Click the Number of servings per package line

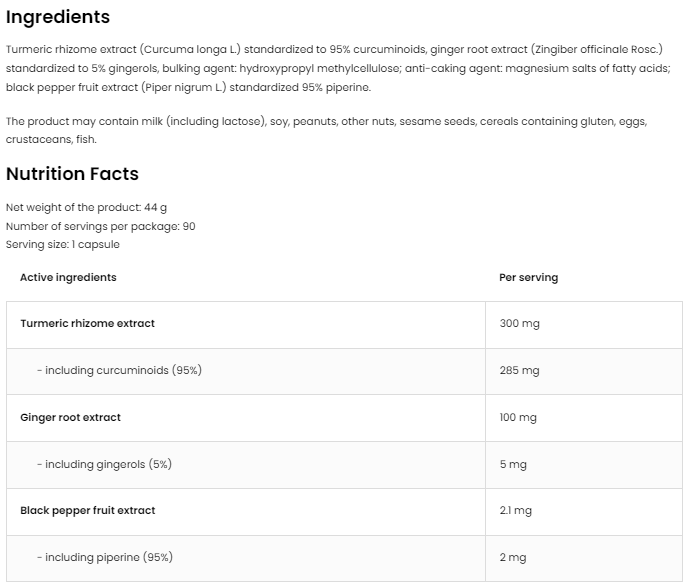[100, 226]
